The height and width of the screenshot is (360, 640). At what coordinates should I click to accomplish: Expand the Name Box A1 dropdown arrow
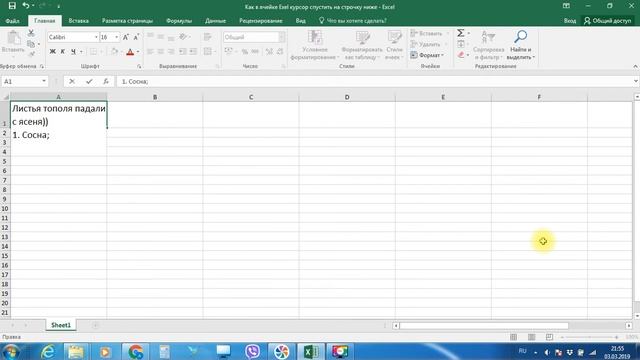click(x=44, y=81)
